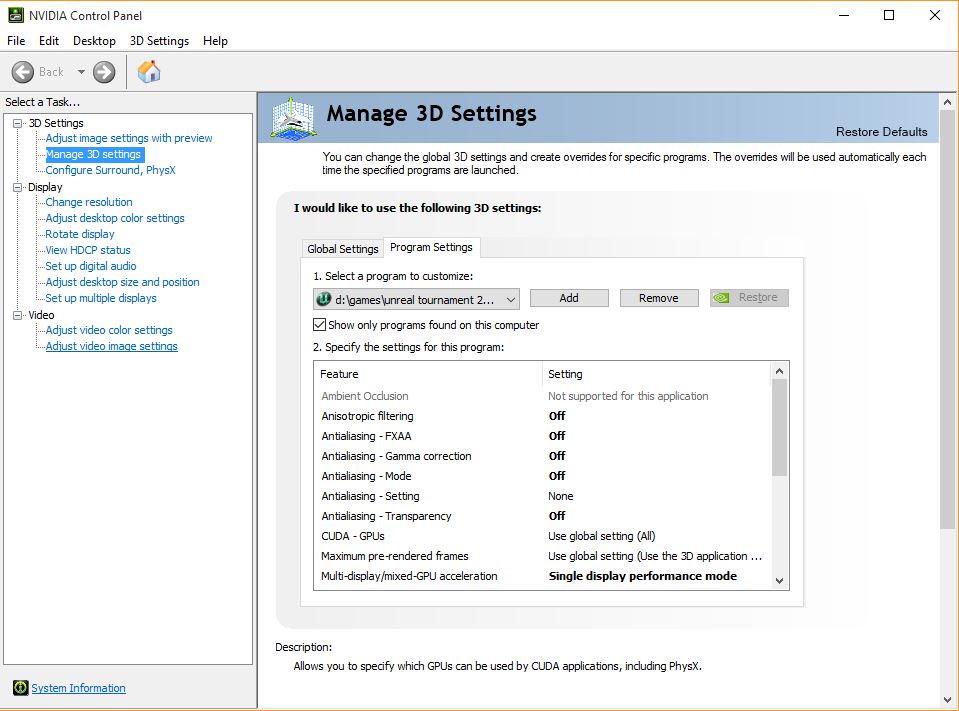Click the Home icon in toolbar
Viewport: 959px width, 711px height.
[x=149, y=72]
